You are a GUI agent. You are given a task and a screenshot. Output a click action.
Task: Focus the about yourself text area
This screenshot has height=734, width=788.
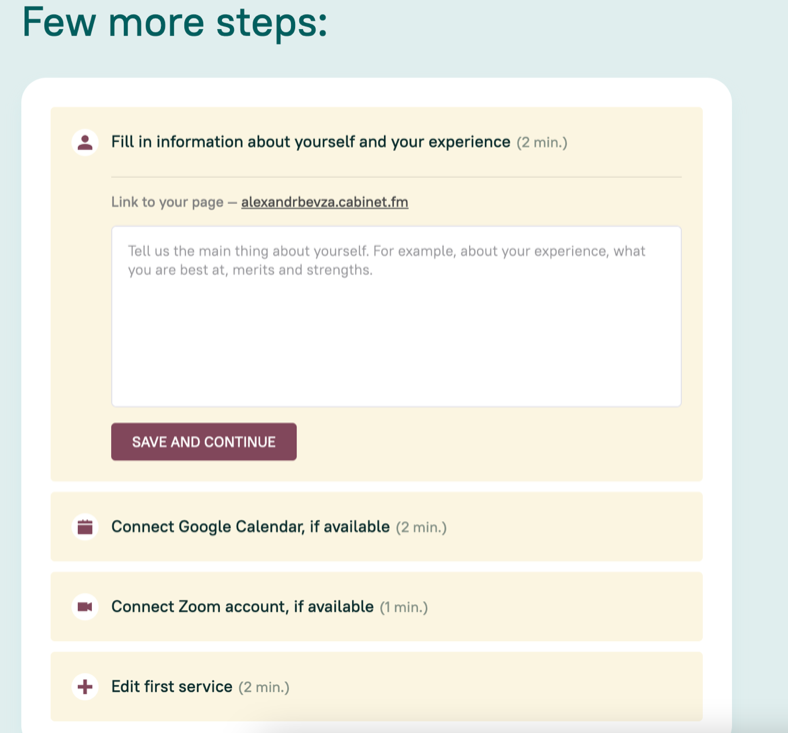coord(396,317)
